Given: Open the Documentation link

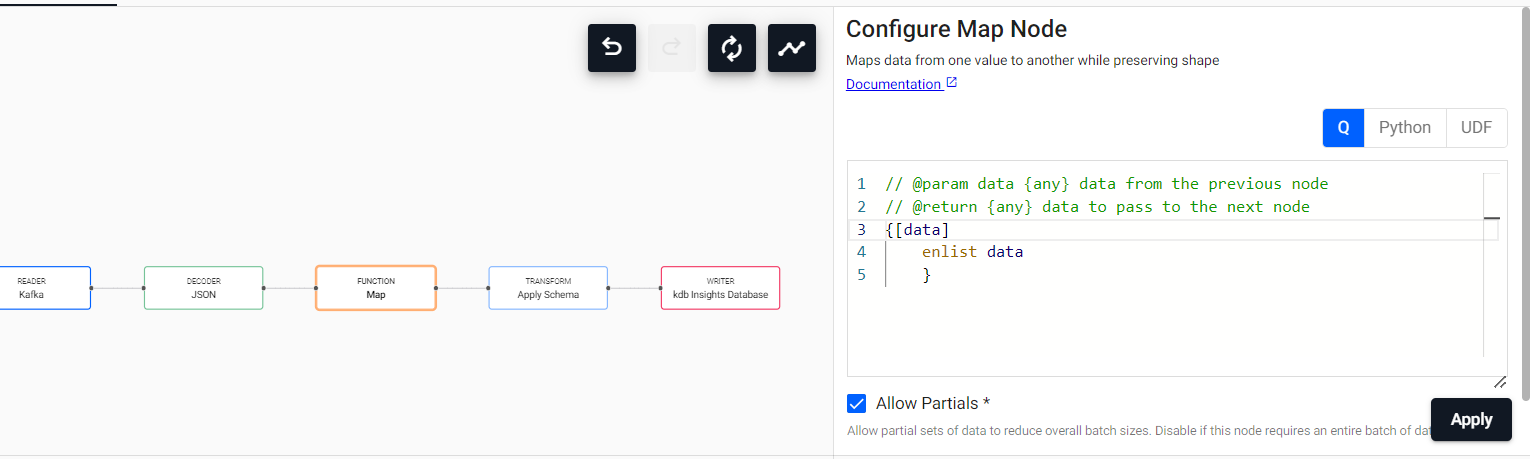Looking at the screenshot, I should (893, 84).
